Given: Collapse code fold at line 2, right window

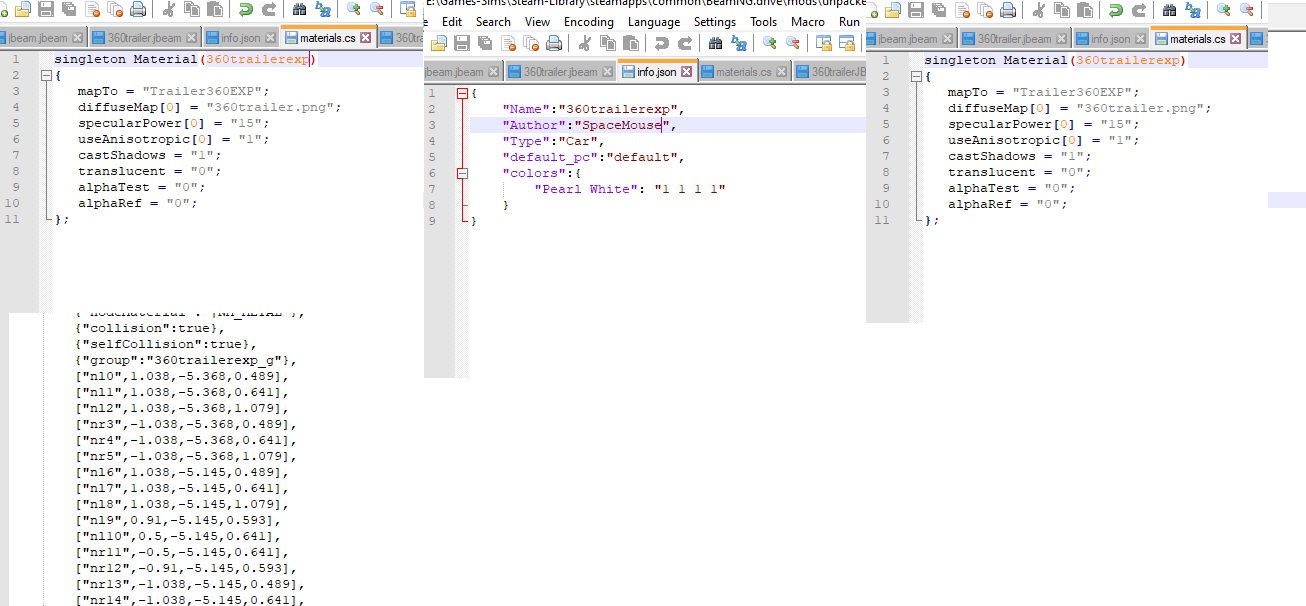Looking at the screenshot, I should 916,76.
